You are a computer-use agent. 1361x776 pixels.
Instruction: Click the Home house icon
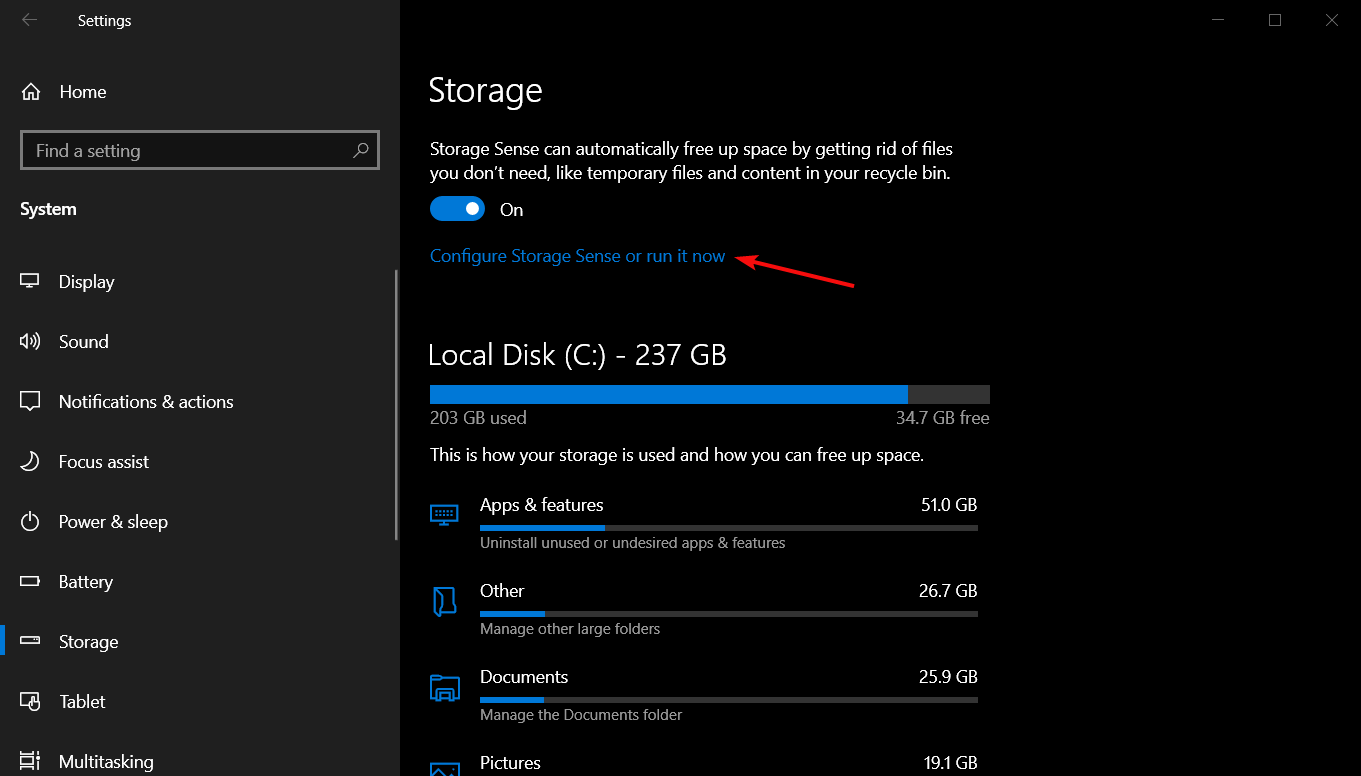[x=31, y=91]
